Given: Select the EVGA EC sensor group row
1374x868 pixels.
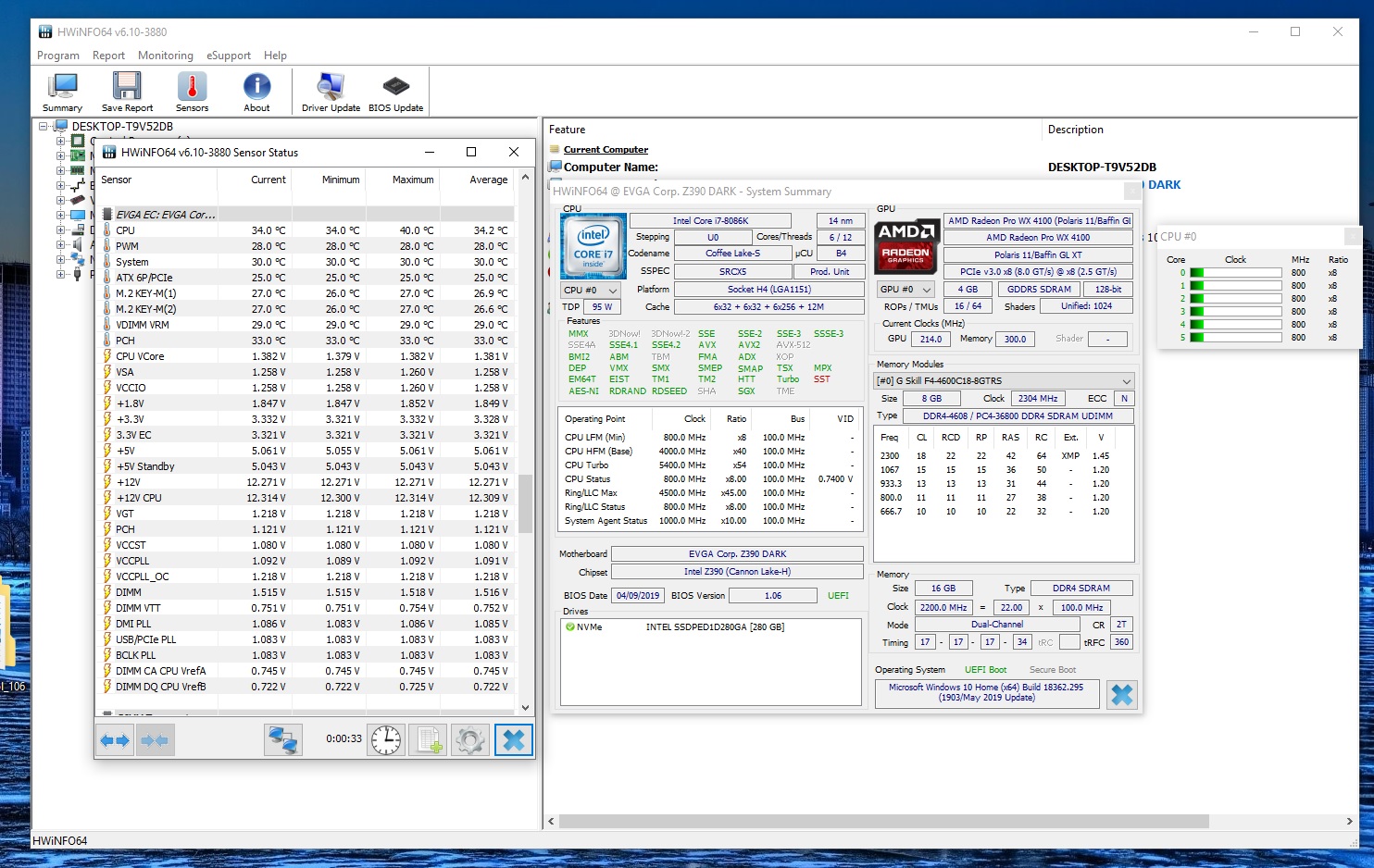Looking at the screenshot, I should tap(305, 215).
